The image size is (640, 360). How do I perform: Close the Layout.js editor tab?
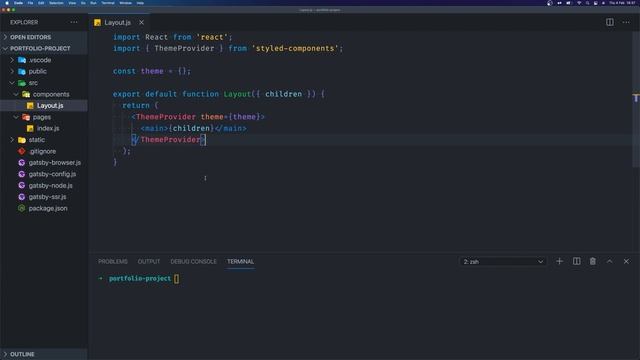point(141,22)
